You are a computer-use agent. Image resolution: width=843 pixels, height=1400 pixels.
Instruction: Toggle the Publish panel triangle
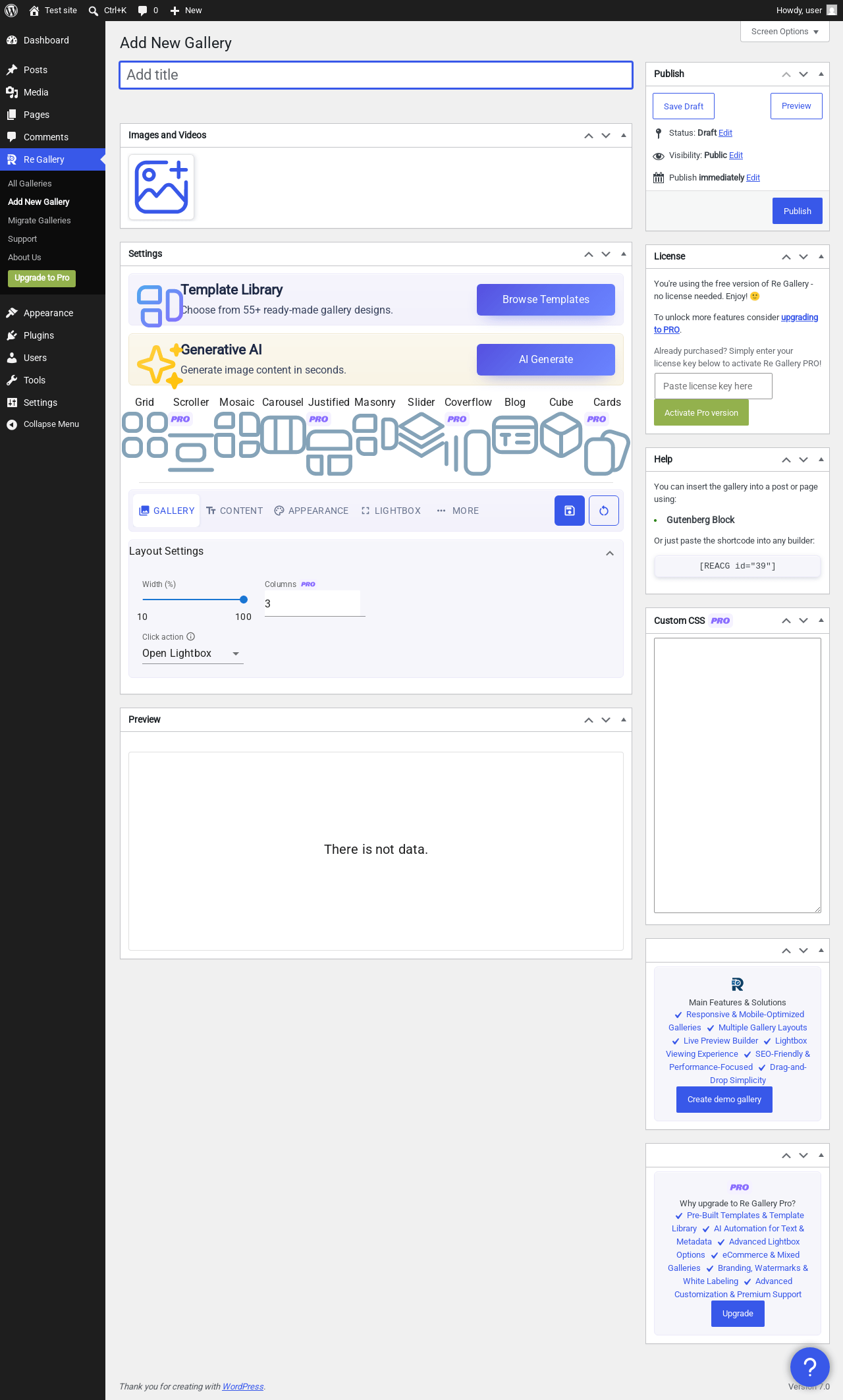(x=821, y=74)
